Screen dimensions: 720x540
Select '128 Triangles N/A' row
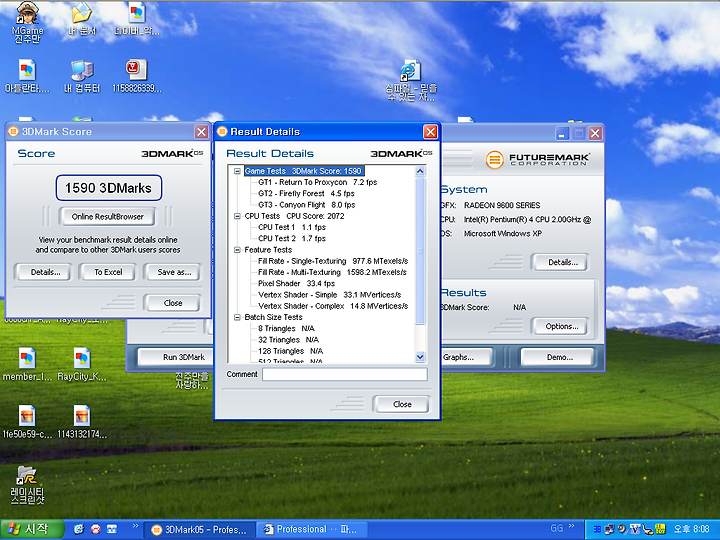[291, 351]
